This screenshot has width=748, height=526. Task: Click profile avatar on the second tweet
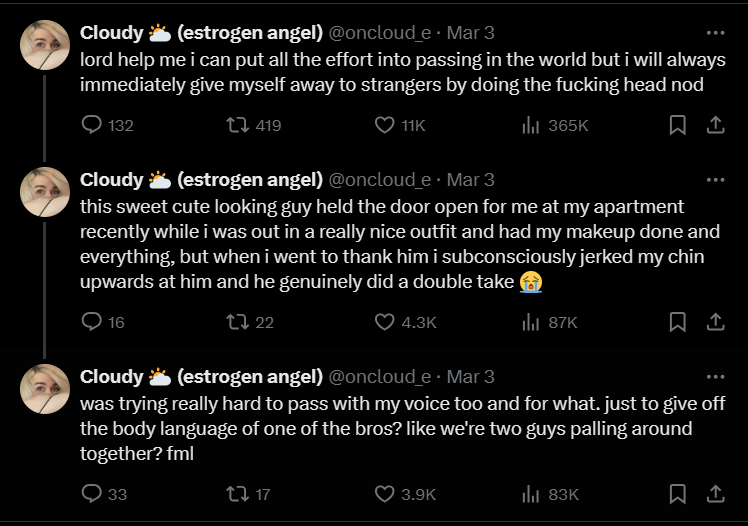pyautogui.click(x=45, y=193)
